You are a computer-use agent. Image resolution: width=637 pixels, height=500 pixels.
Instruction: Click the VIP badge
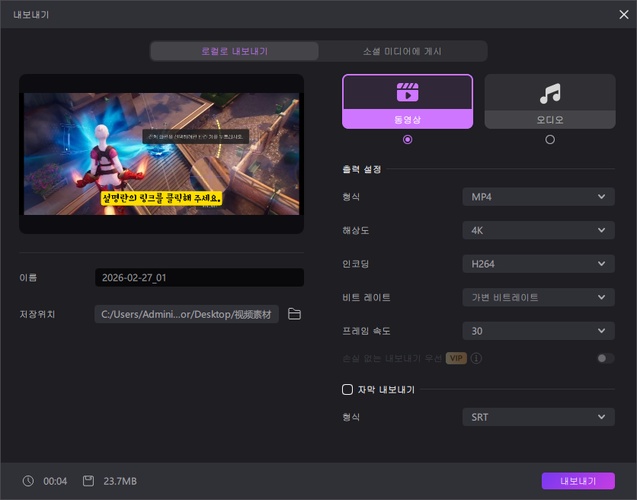coord(456,358)
